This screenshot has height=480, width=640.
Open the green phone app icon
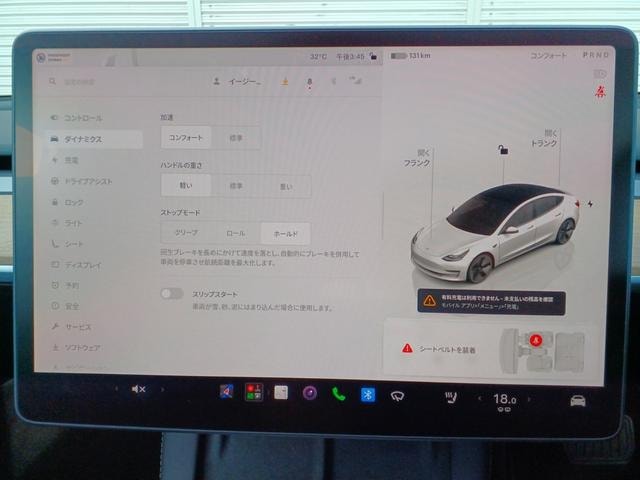coord(338,394)
